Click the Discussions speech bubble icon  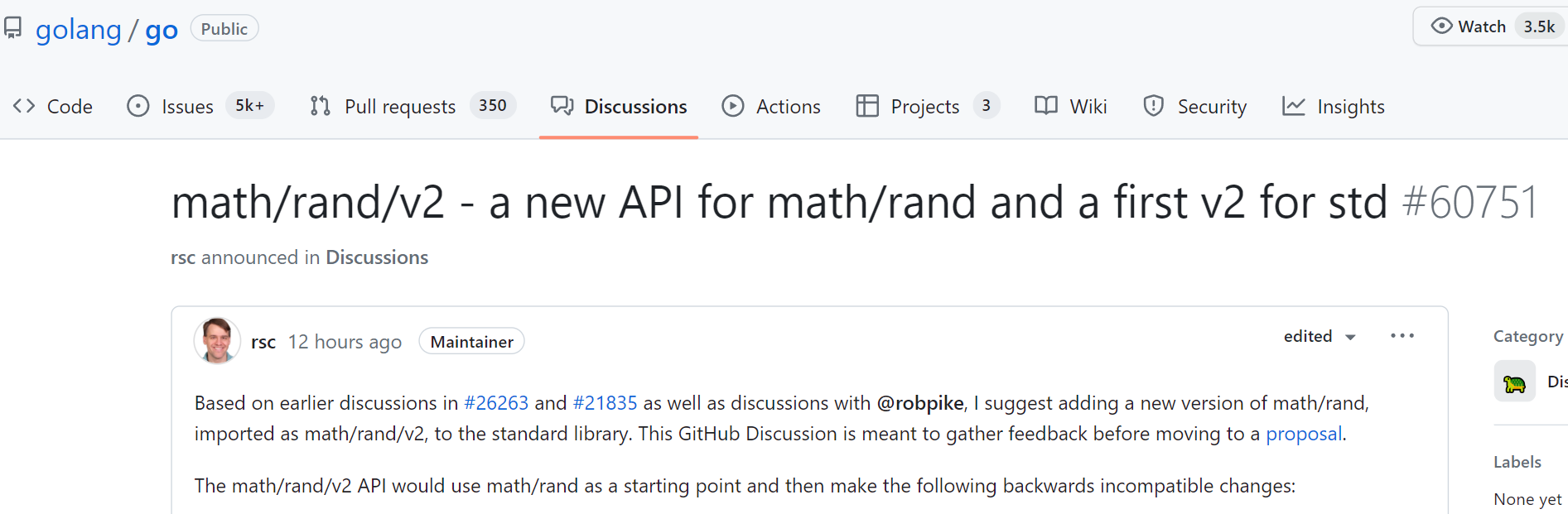(x=562, y=106)
